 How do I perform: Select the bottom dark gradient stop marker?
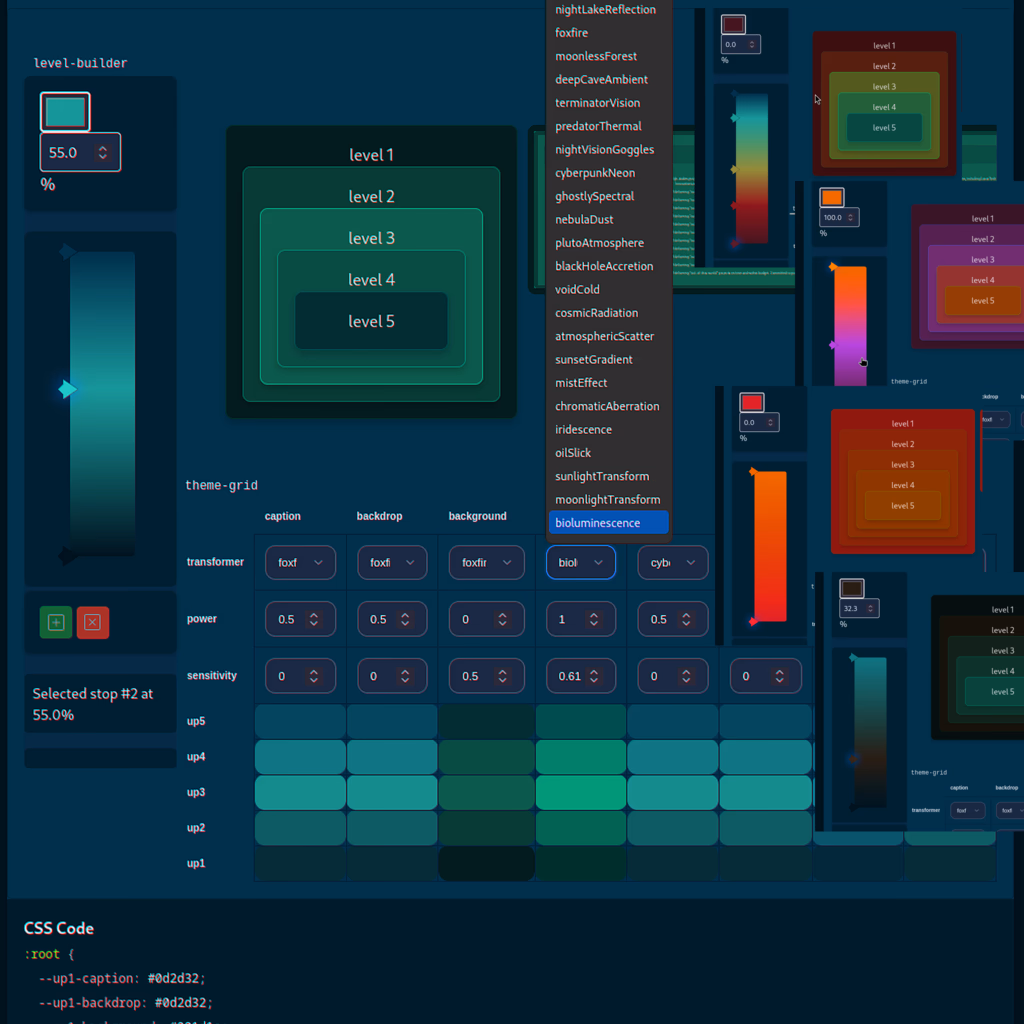coord(66,555)
